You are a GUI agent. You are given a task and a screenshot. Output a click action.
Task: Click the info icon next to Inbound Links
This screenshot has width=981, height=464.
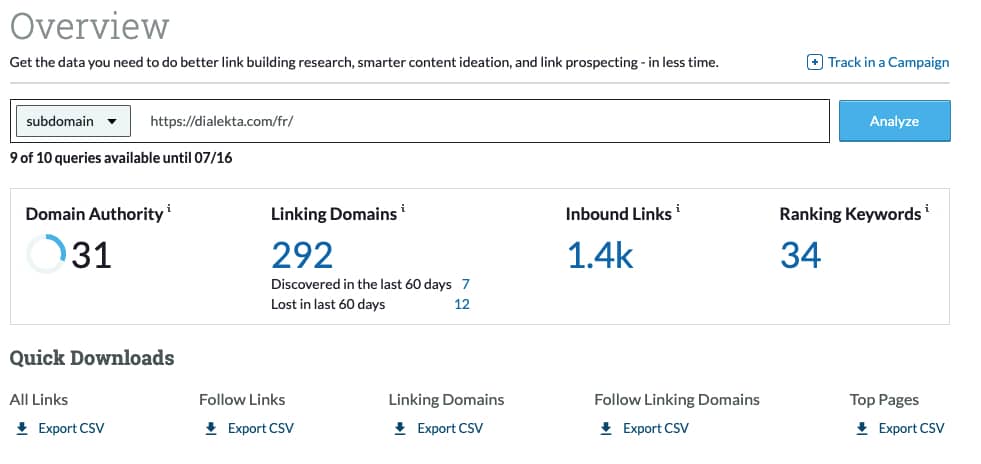[678, 208]
